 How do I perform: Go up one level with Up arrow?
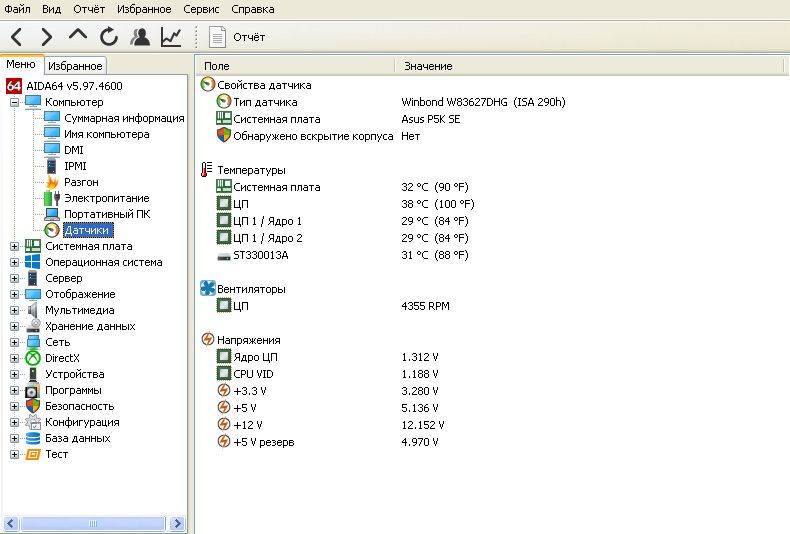pyautogui.click(x=78, y=36)
